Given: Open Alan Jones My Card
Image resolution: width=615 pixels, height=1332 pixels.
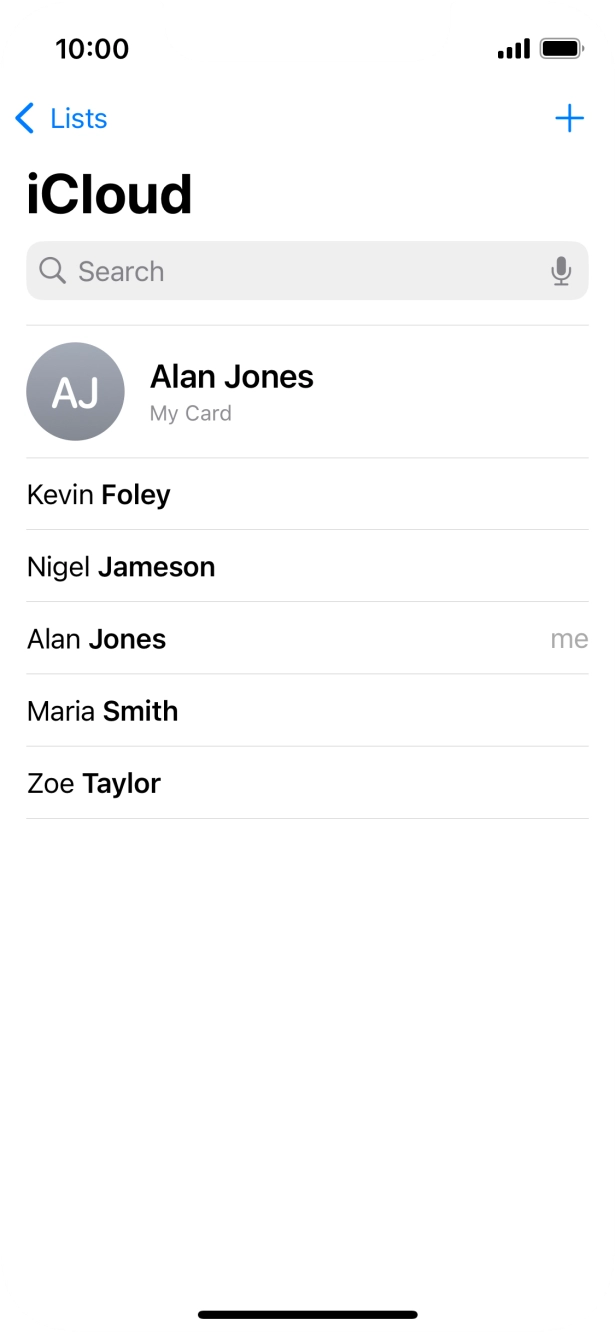Looking at the screenshot, I should 231,377.
